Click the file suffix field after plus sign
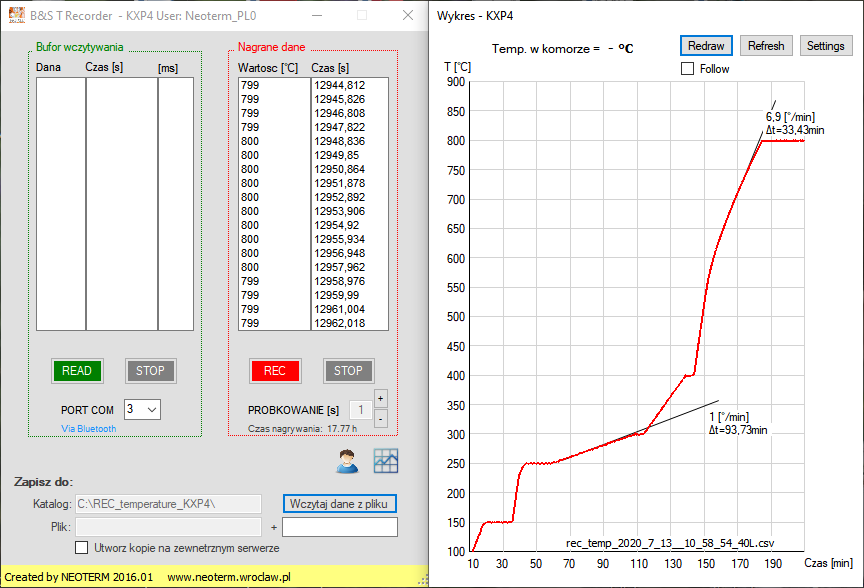The width and height of the screenshot is (864, 588). coord(340,527)
